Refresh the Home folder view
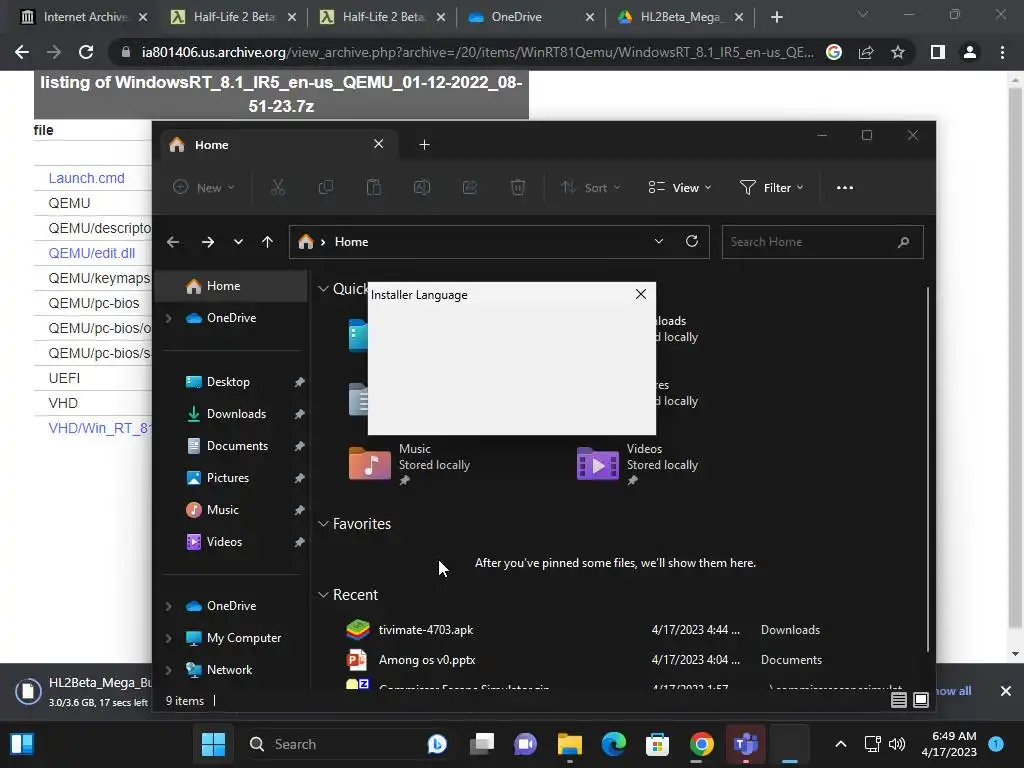The height and width of the screenshot is (768, 1024). pos(692,242)
